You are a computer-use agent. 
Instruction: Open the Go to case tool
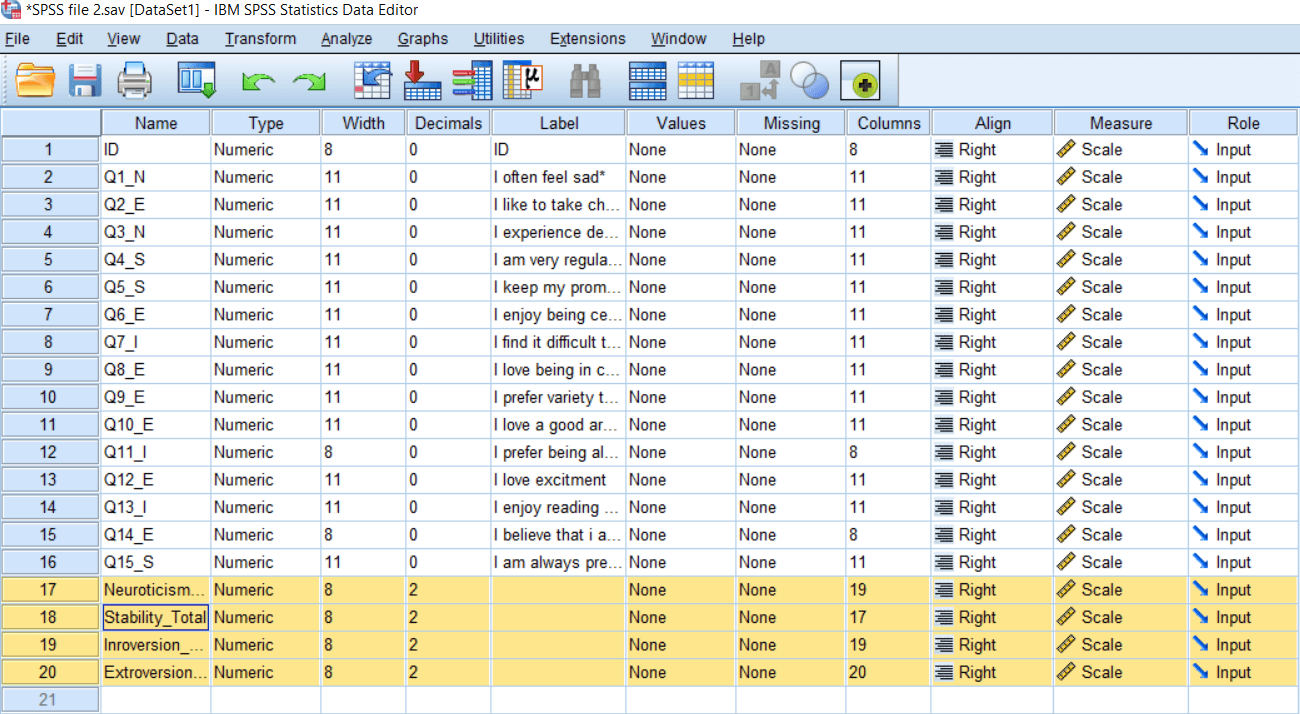click(372, 80)
